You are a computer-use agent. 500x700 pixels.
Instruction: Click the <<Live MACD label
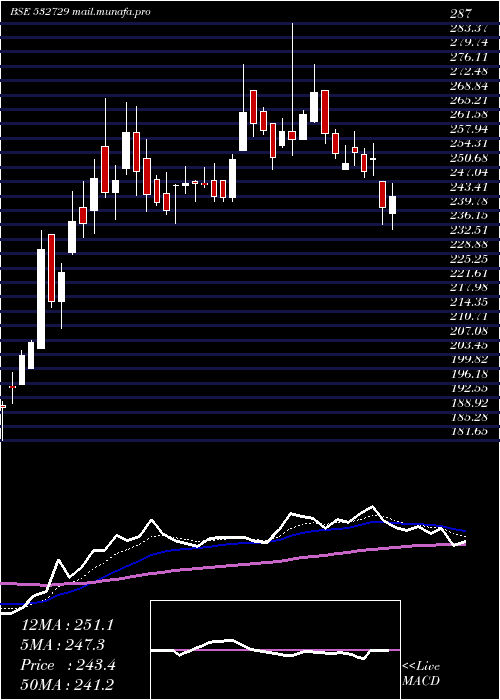click(421, 673)
